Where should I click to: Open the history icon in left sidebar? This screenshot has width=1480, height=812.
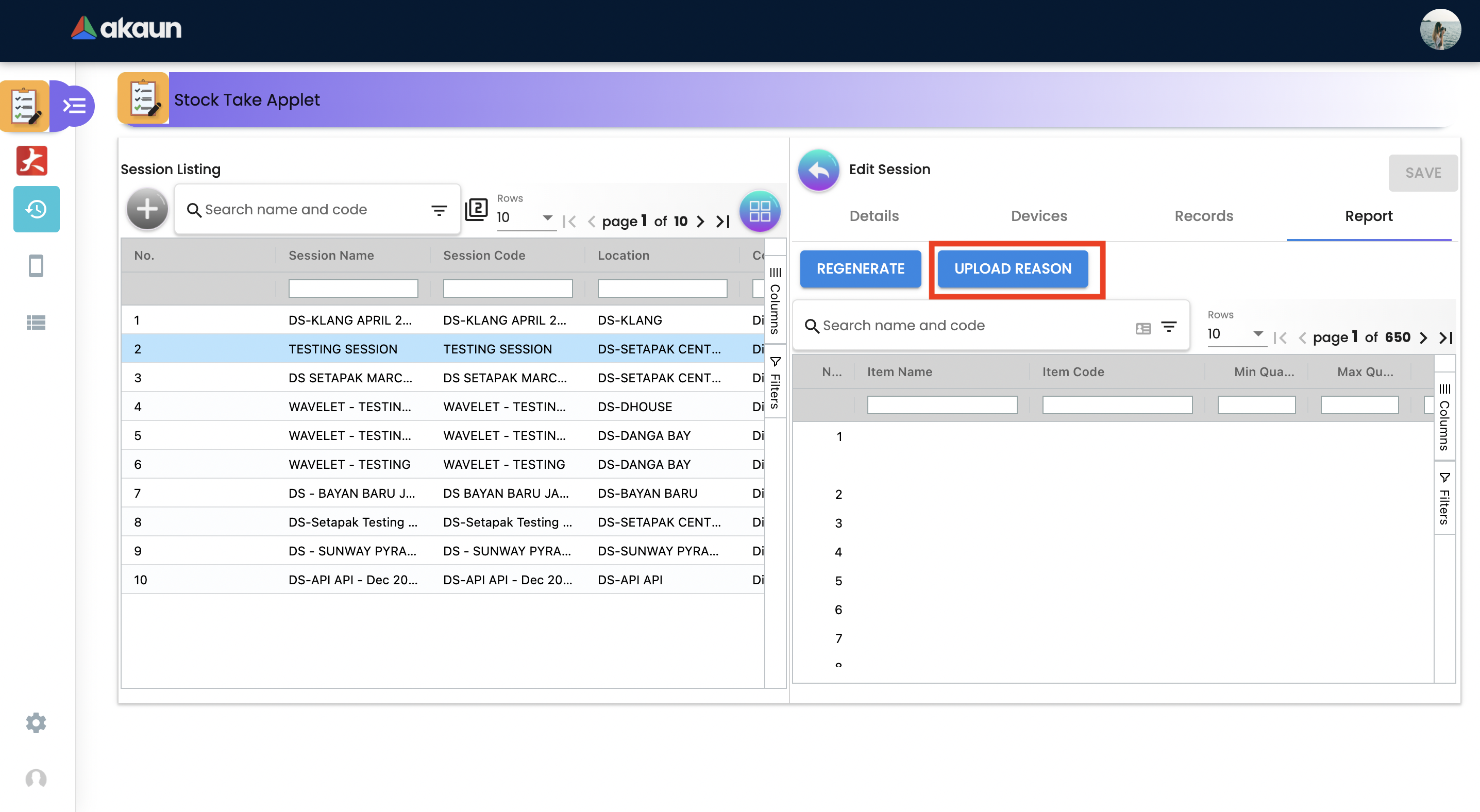click(36, 209)
